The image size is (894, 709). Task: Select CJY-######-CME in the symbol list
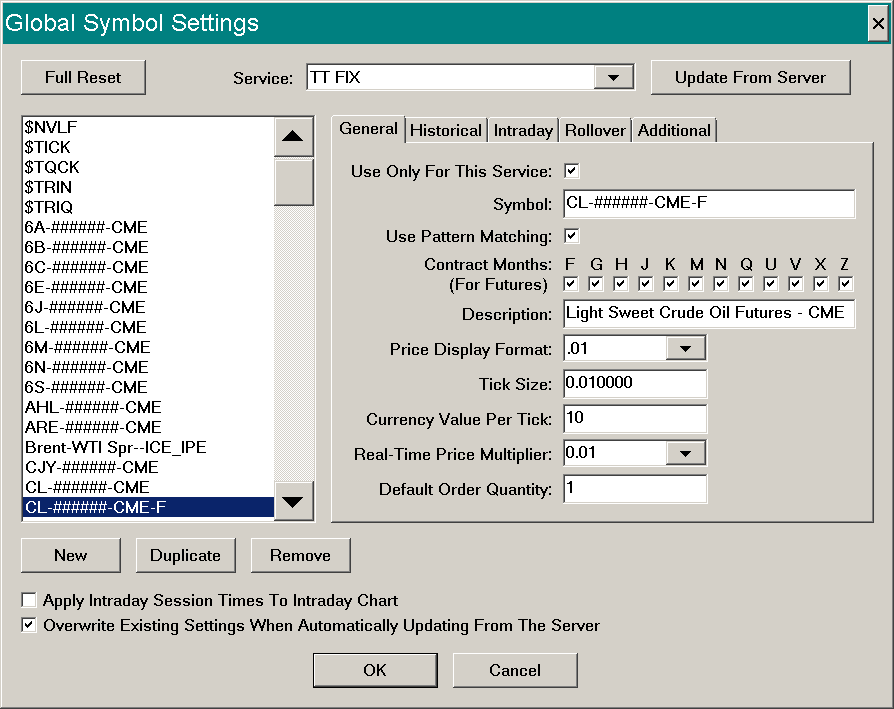point(148,467)
